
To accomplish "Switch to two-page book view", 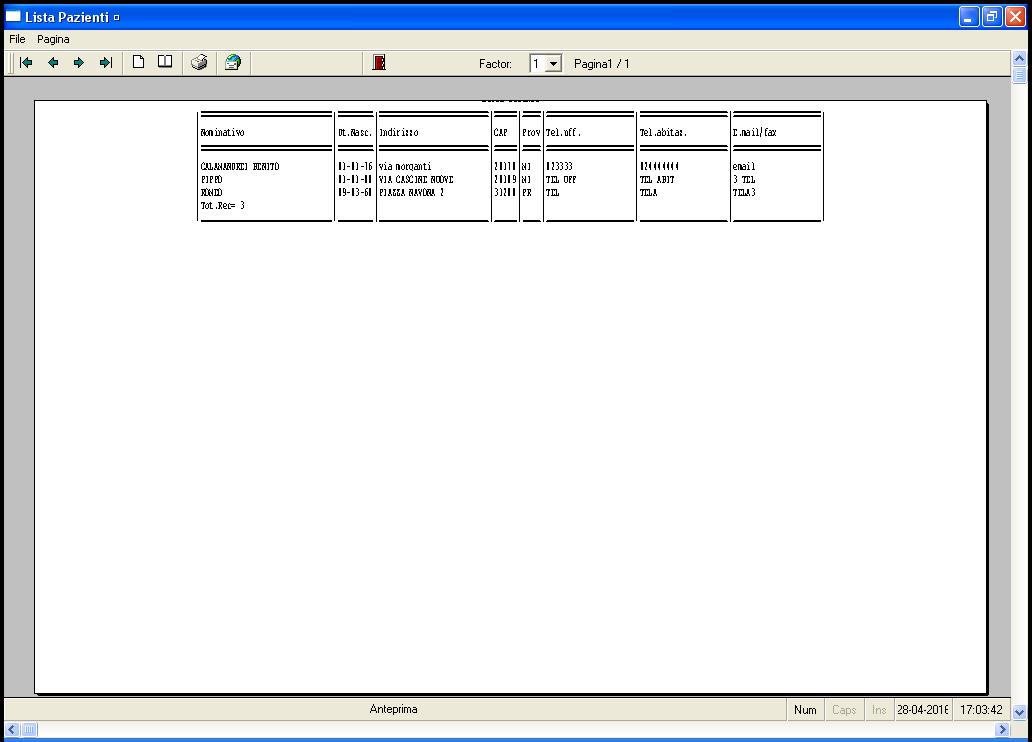I will (165, 62).
